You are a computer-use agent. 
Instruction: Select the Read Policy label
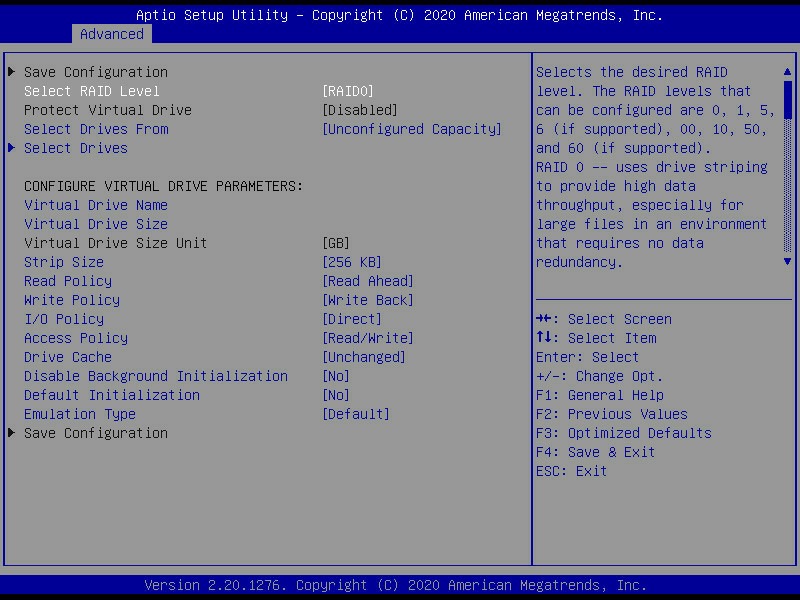(68, 281)
